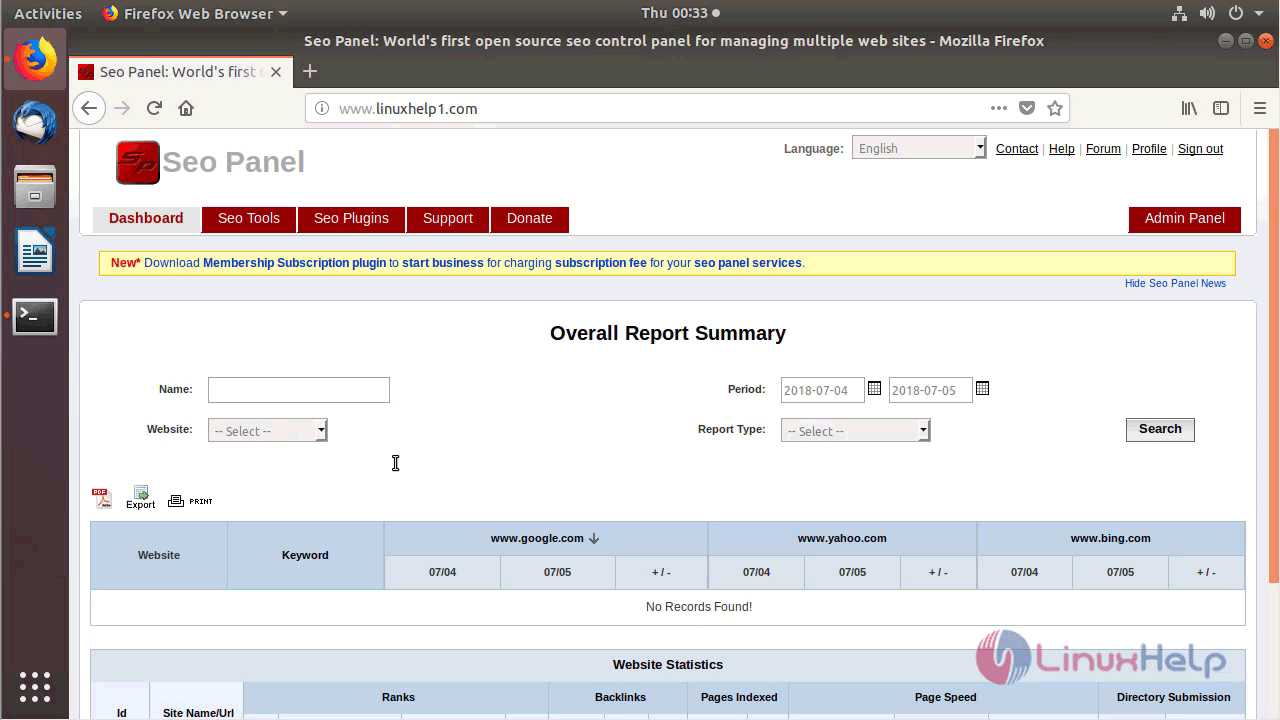Click the Keyword column header
This screenshot has width=1280, height=720.
[305, 555]
